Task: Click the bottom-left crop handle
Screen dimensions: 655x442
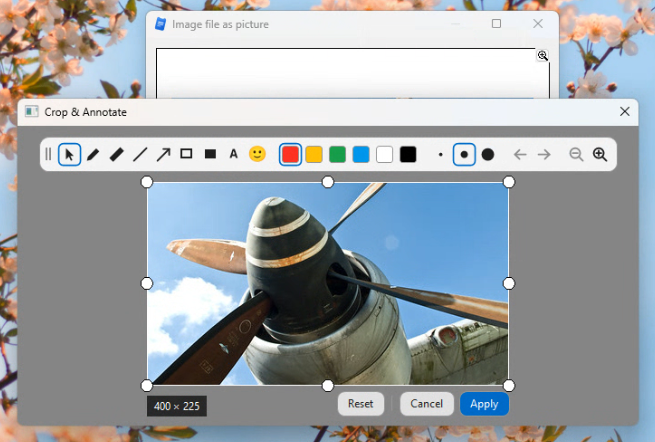Action: (147, 385)
